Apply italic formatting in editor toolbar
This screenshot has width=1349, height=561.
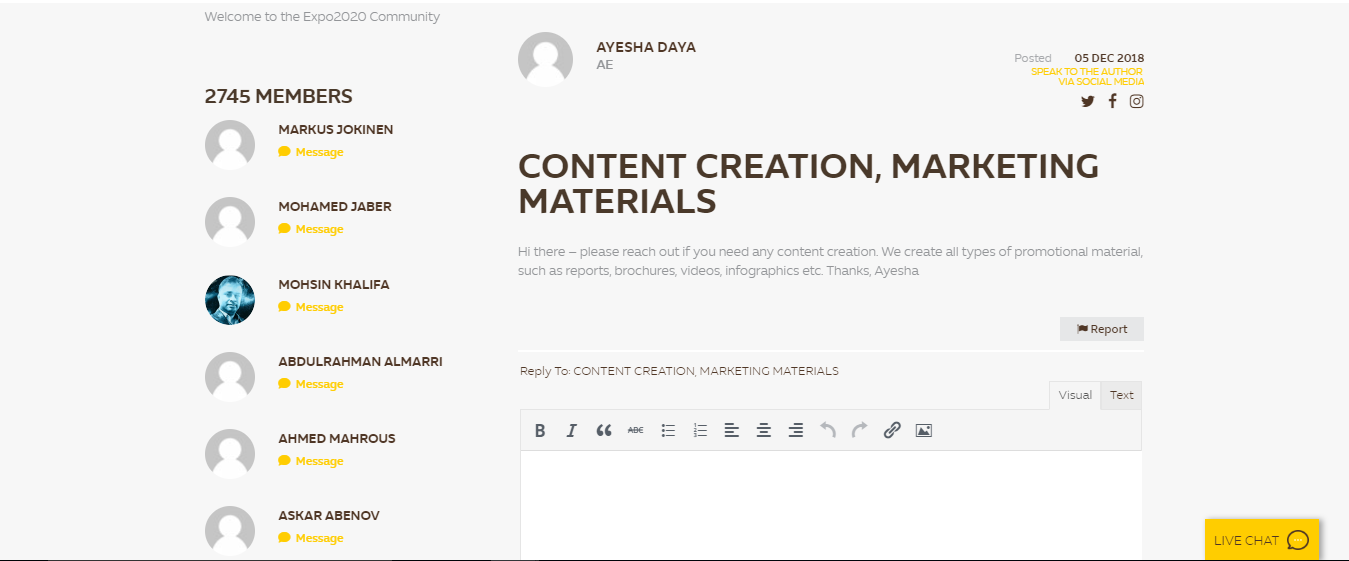click(572, 431)
